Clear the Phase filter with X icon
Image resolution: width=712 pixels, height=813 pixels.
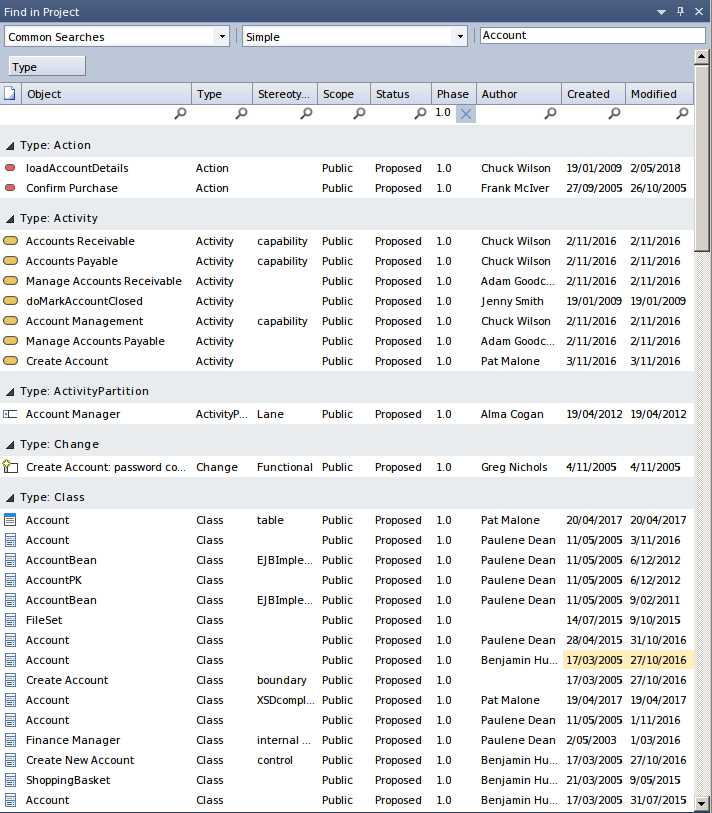pos(466,114)
